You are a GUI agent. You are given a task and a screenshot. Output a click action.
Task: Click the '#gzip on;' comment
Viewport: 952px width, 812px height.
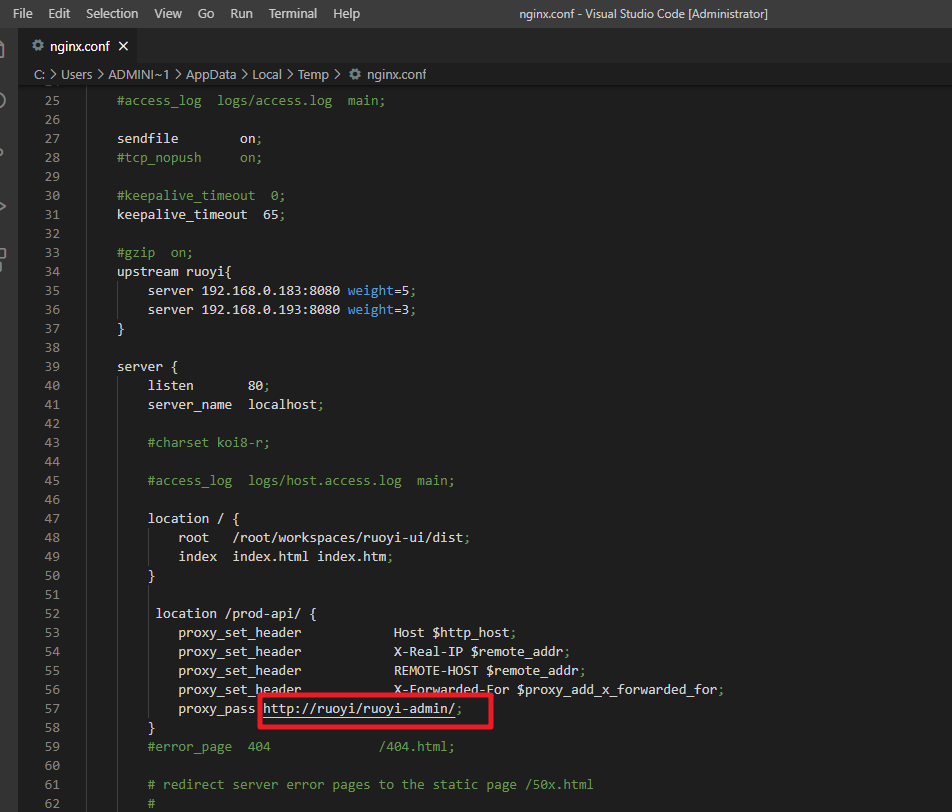tap(155, 253)
